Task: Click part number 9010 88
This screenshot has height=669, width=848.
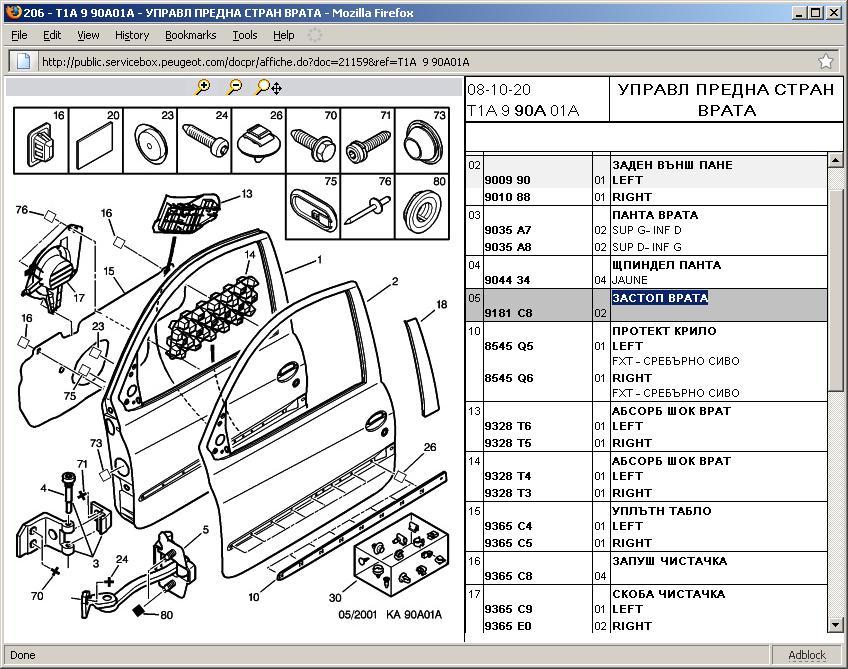Action: 507,197
